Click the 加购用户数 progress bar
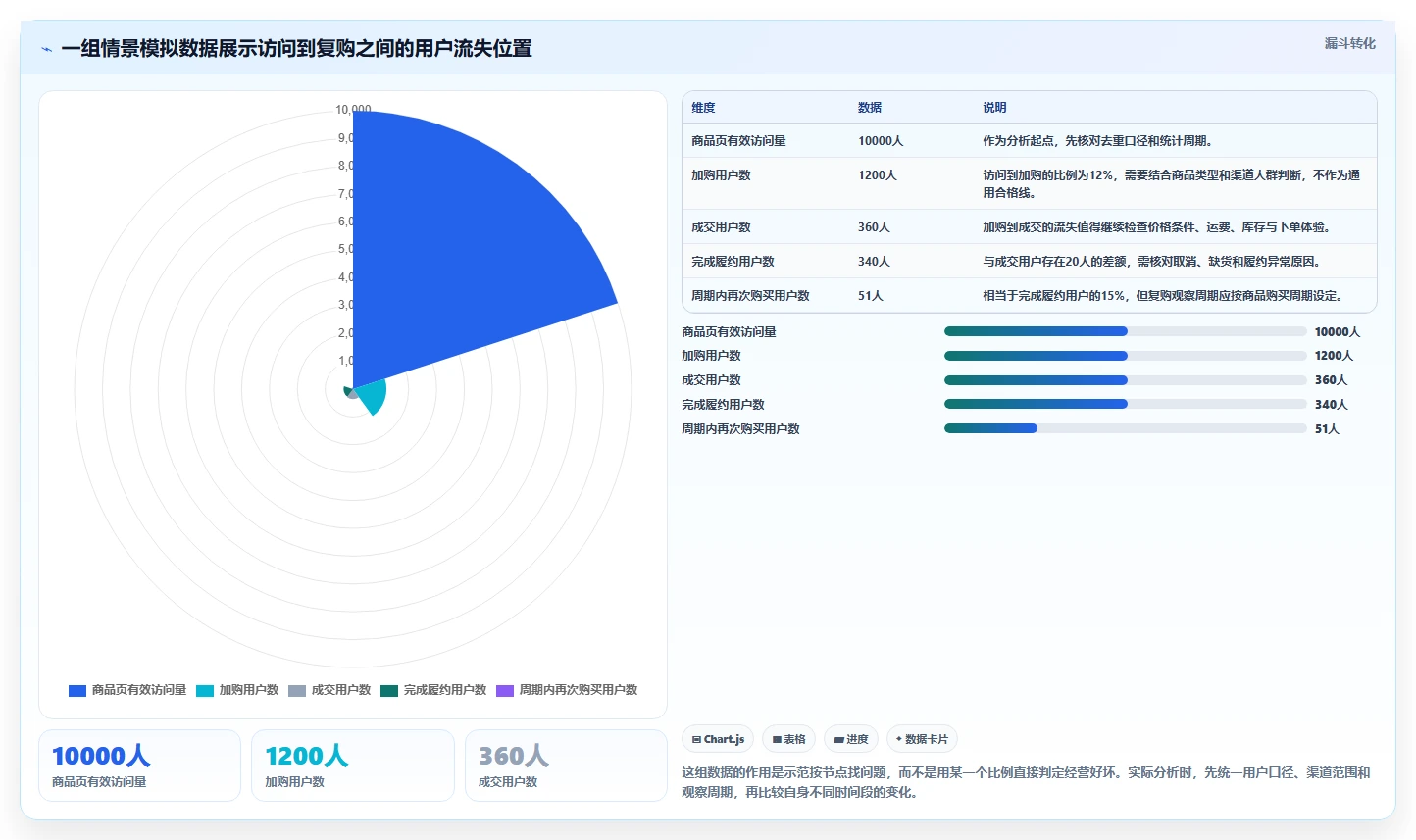 (1126, 356)
